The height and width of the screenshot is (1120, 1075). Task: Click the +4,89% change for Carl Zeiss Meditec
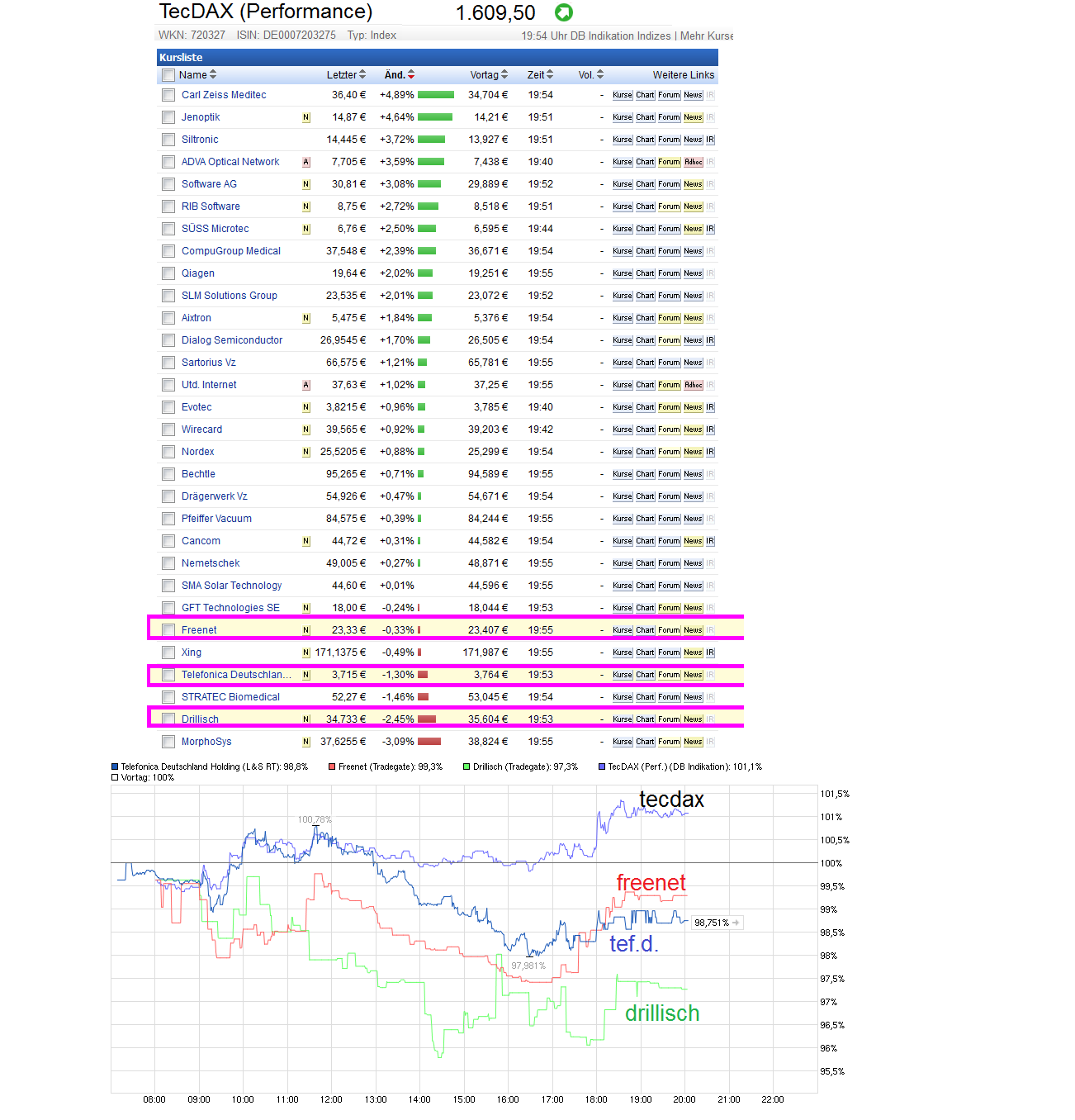coord(397,95)
